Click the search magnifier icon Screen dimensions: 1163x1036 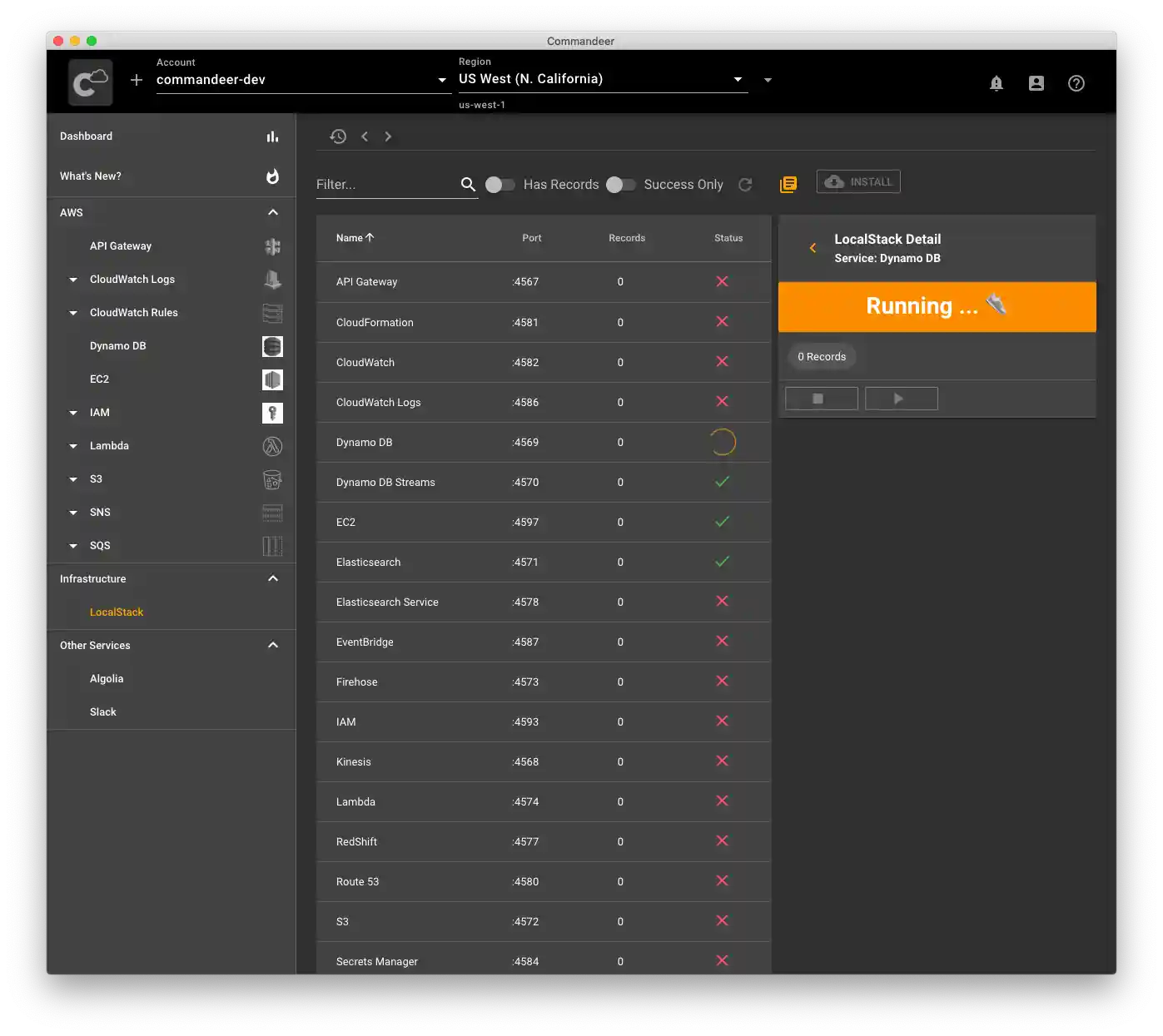[468, 185]
